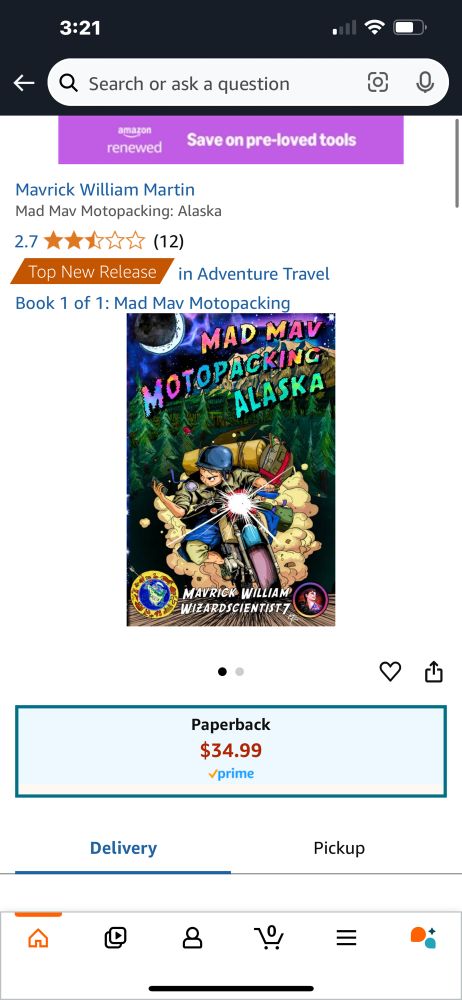Open Book 1 of 1 series link
Image resolution: width=462 pixels, height=1000 pixels.
(153, 303)
